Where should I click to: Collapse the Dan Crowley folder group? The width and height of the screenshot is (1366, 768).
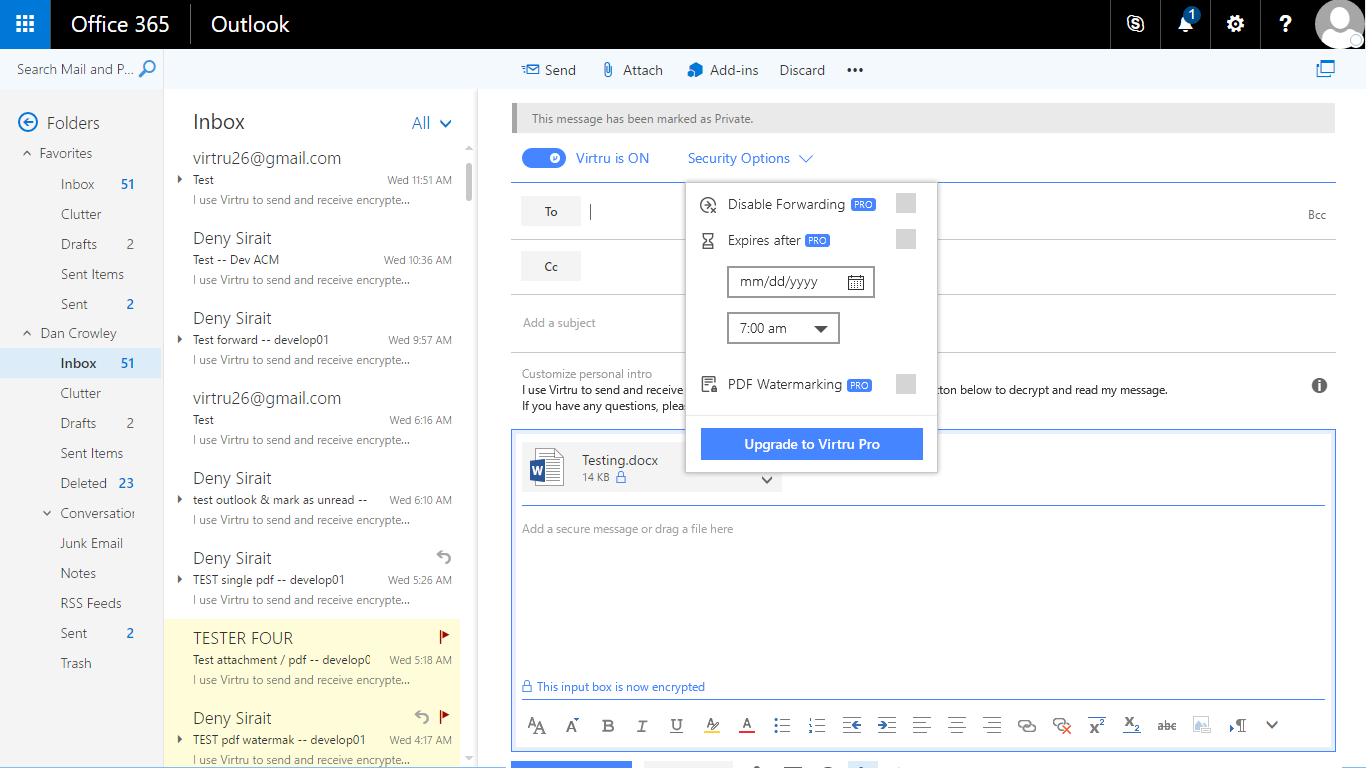click(x=27, y=333)
